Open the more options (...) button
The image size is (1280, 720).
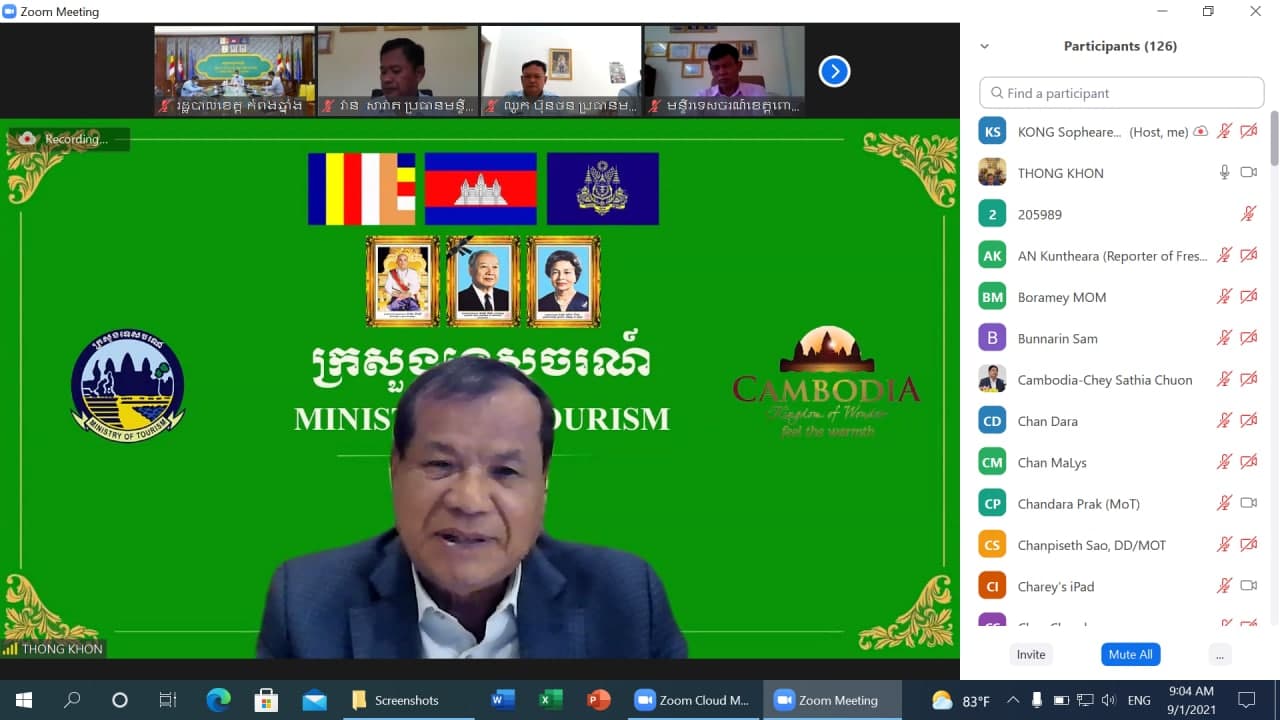[x=1218, y=654]
